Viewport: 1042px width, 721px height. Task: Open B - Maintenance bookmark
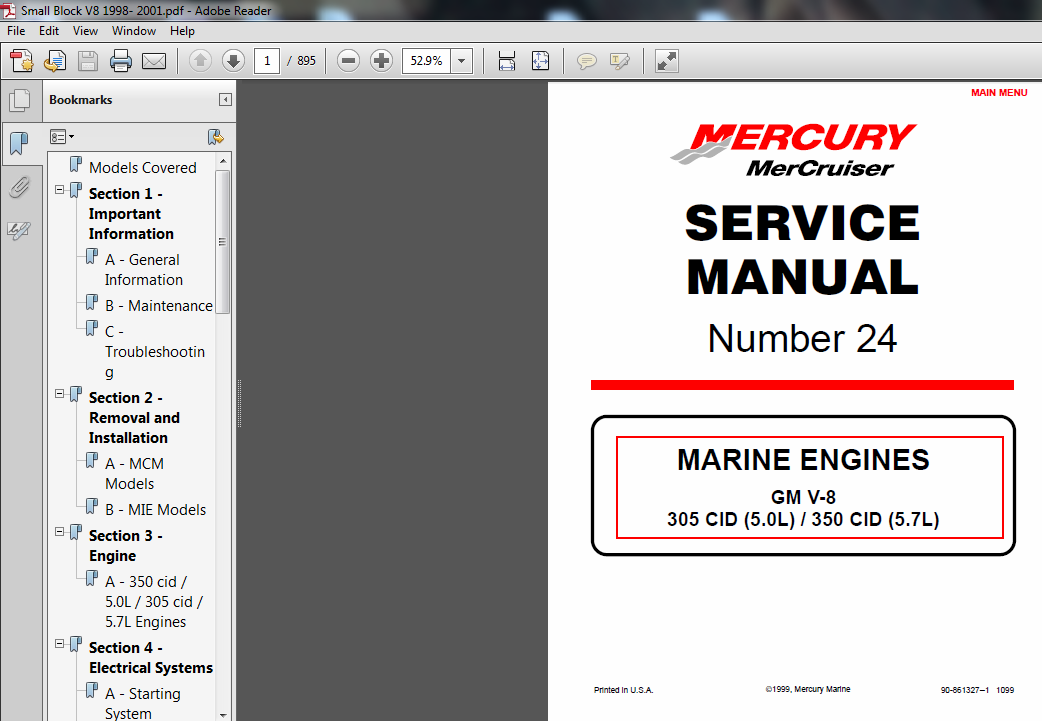[159, 306]
